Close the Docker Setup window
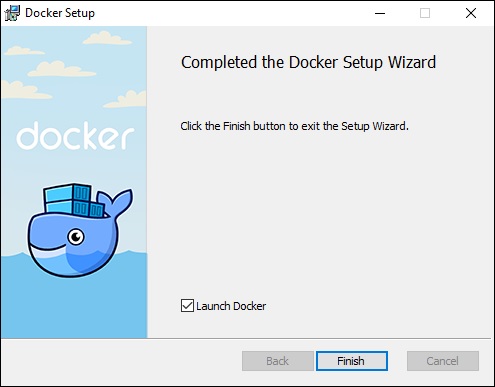This screenshot has height=387, width=495. click(471, 13)
